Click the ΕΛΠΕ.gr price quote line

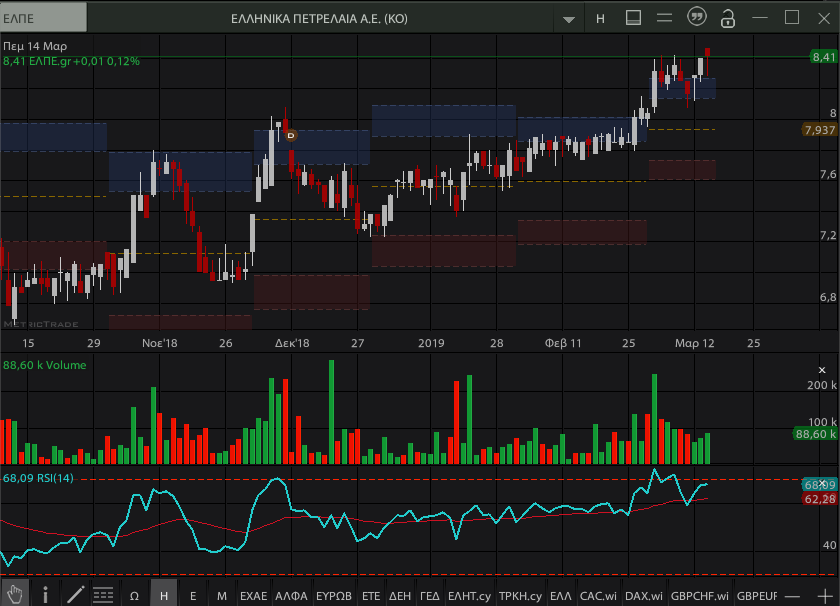[71, 61]
